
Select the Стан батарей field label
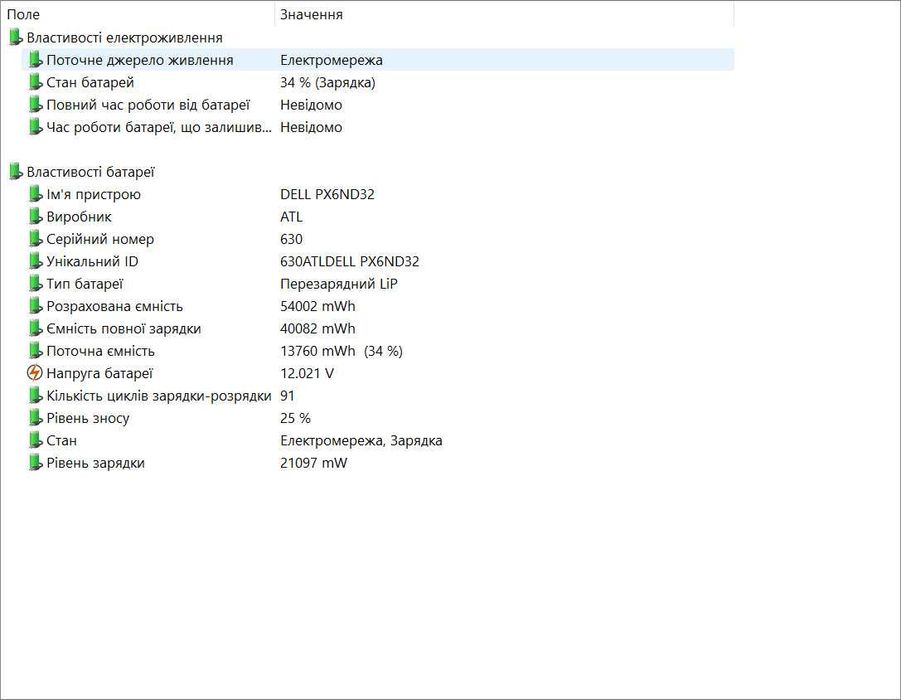[x=90, y=82]
